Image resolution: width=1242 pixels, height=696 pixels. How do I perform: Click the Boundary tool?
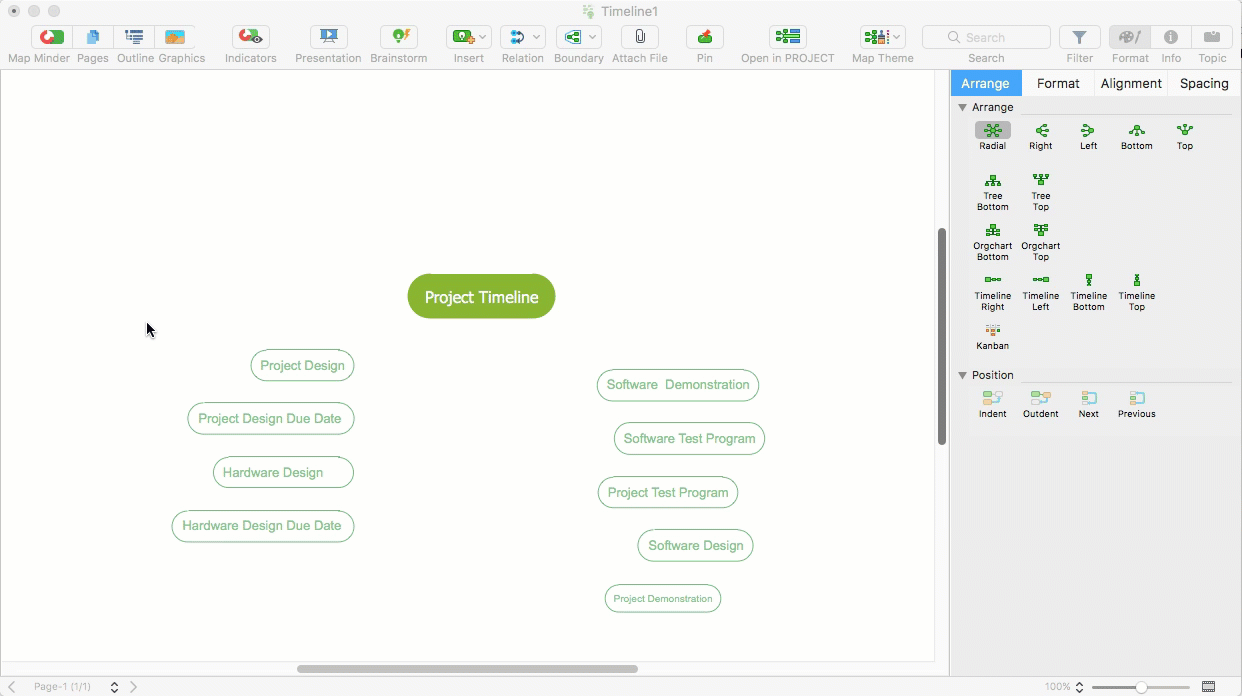click(572, 37)
